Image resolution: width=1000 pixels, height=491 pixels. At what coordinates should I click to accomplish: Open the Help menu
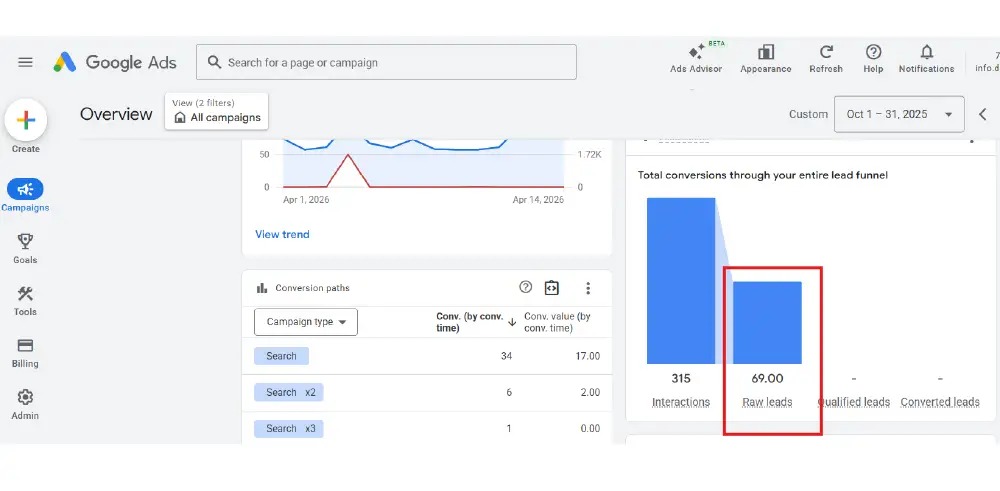coord(873,52)
